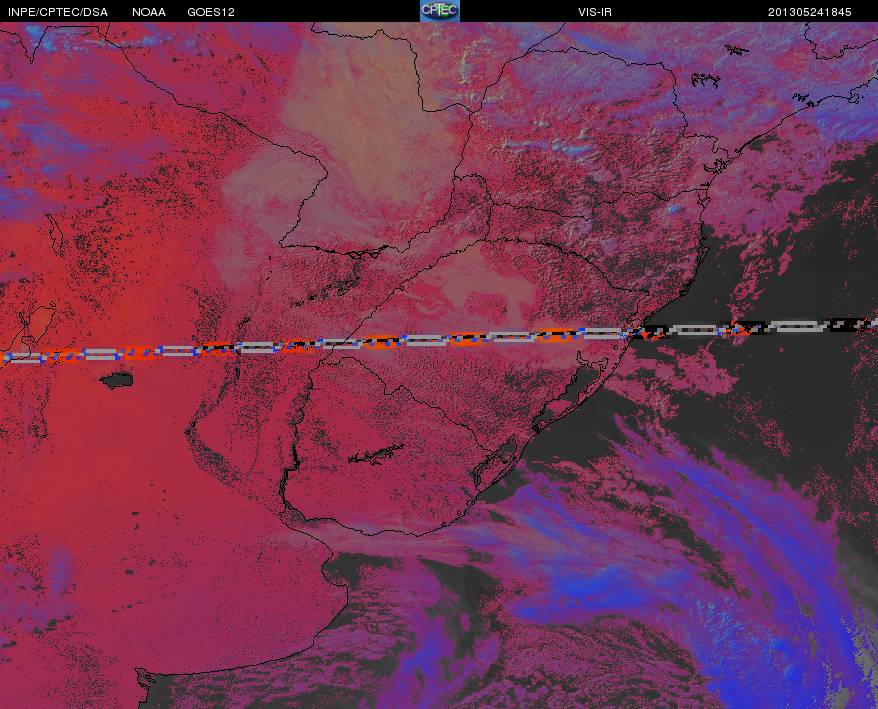Select the INPE/CPTEC/DSA header text
This screenshot has width=878, height=709.
point(58,12)
